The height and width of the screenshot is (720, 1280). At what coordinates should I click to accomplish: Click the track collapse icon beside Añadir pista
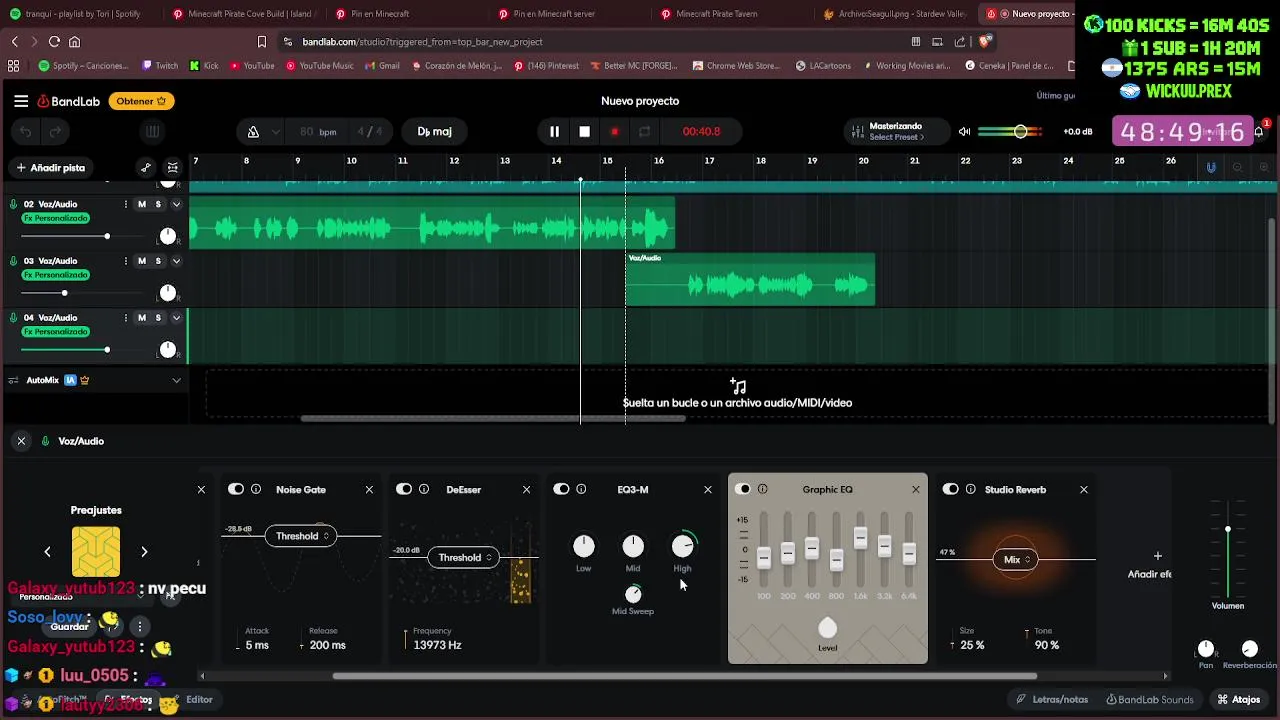[x=173, y=168]
